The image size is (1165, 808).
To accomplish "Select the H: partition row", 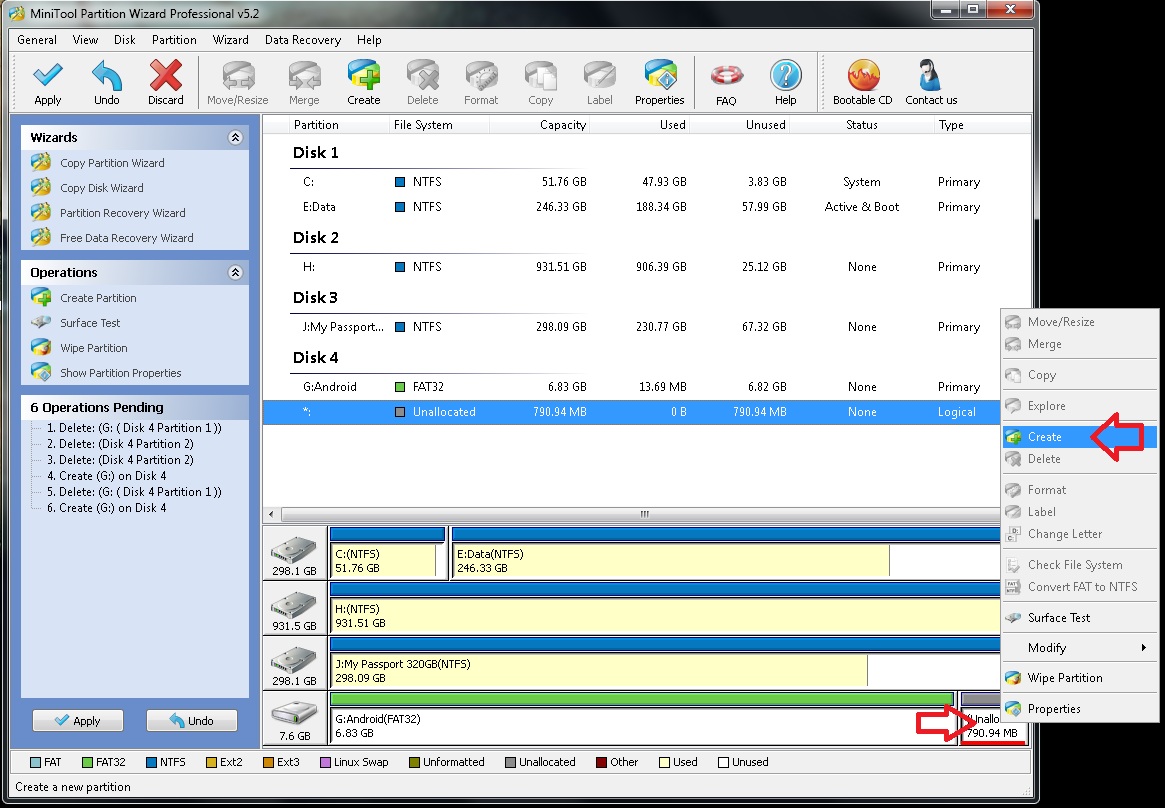I will click(x=632, y=267).
